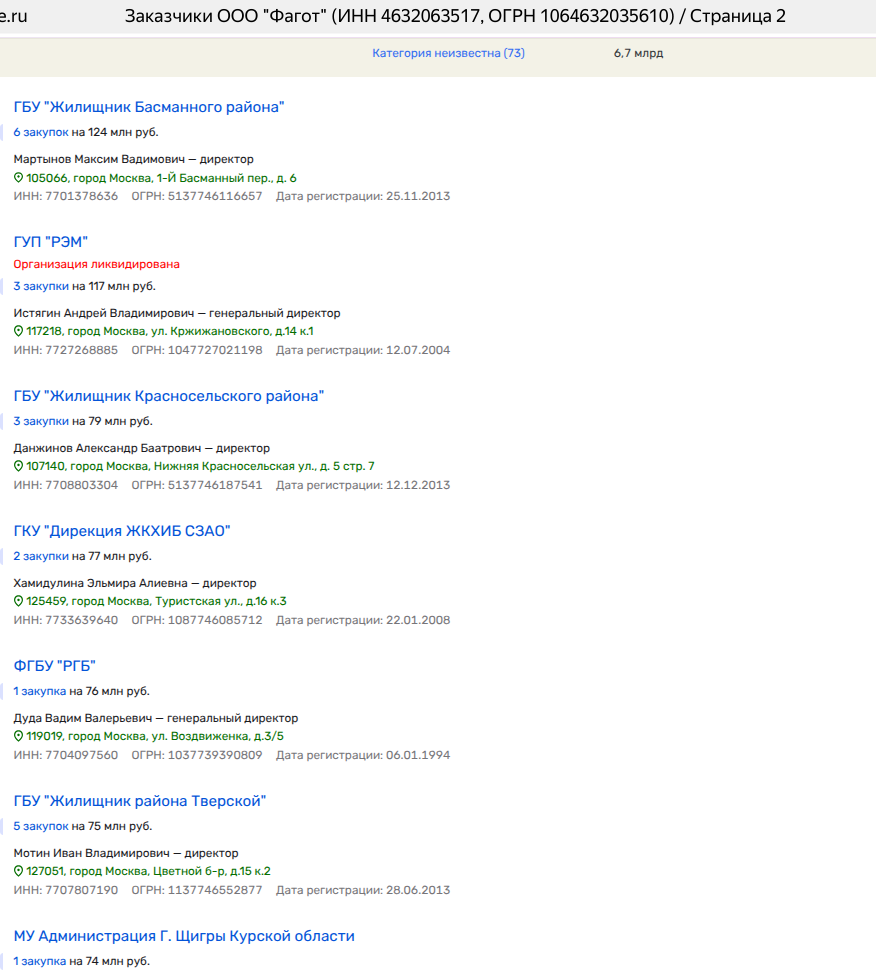The width and height of the screenshot is (876, 975).
Task: View 3 закупки на 79 млн руб.
Action: coord(41,421)
